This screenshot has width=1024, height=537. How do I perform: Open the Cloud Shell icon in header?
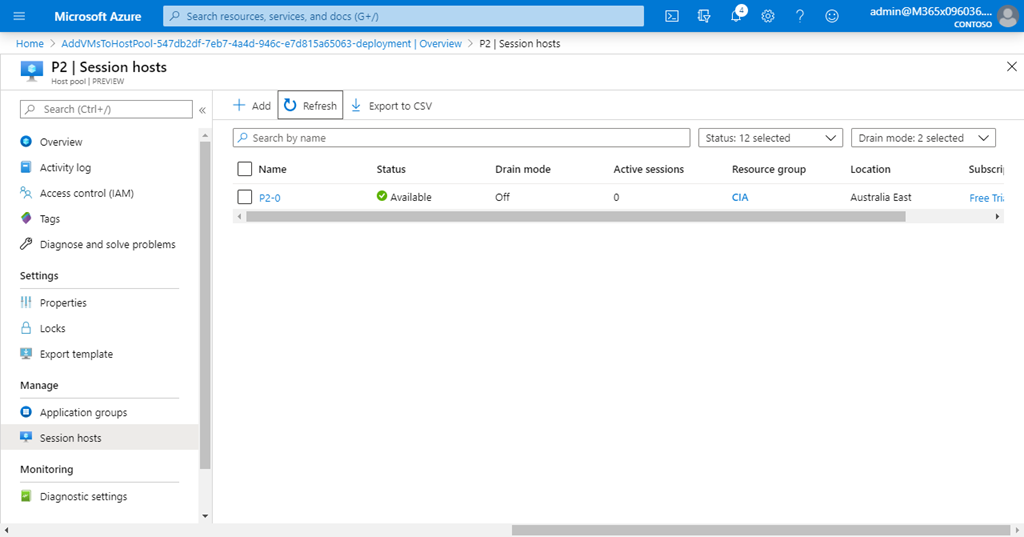point(672,16)
